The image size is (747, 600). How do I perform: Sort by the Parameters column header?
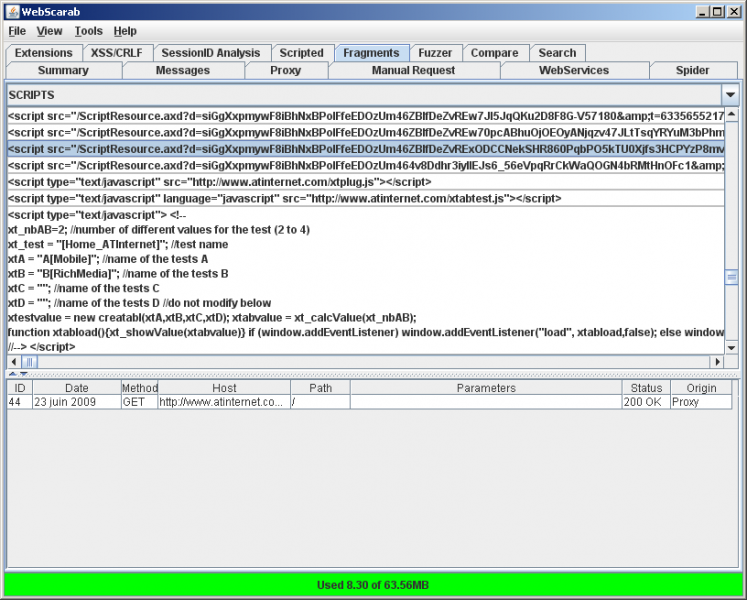486,388
